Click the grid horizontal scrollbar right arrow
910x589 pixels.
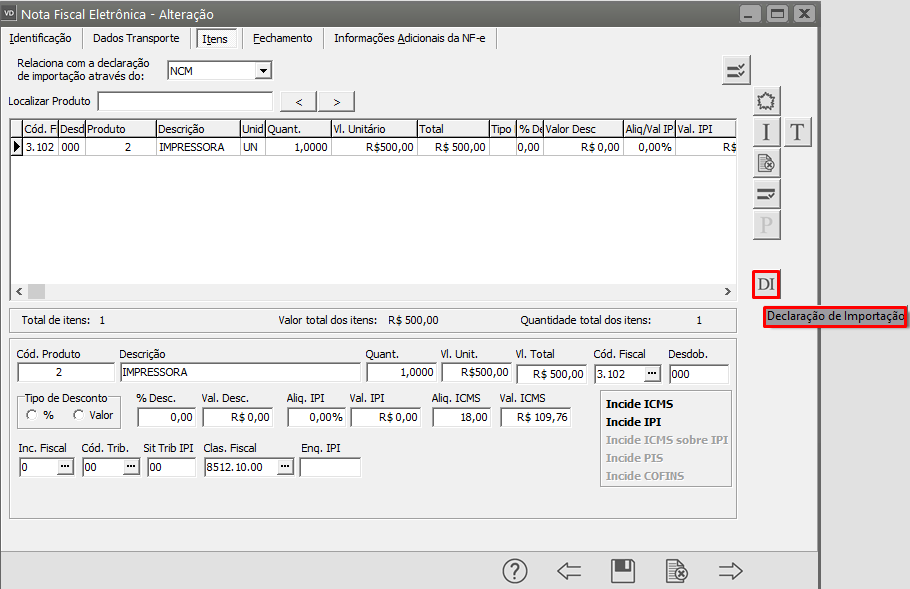point(728,291)
